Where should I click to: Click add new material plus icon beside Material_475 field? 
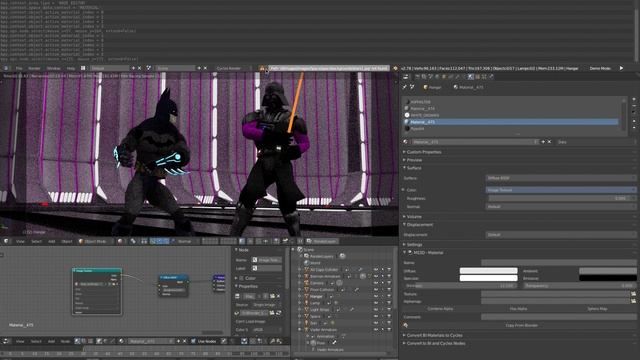(543, 142)
